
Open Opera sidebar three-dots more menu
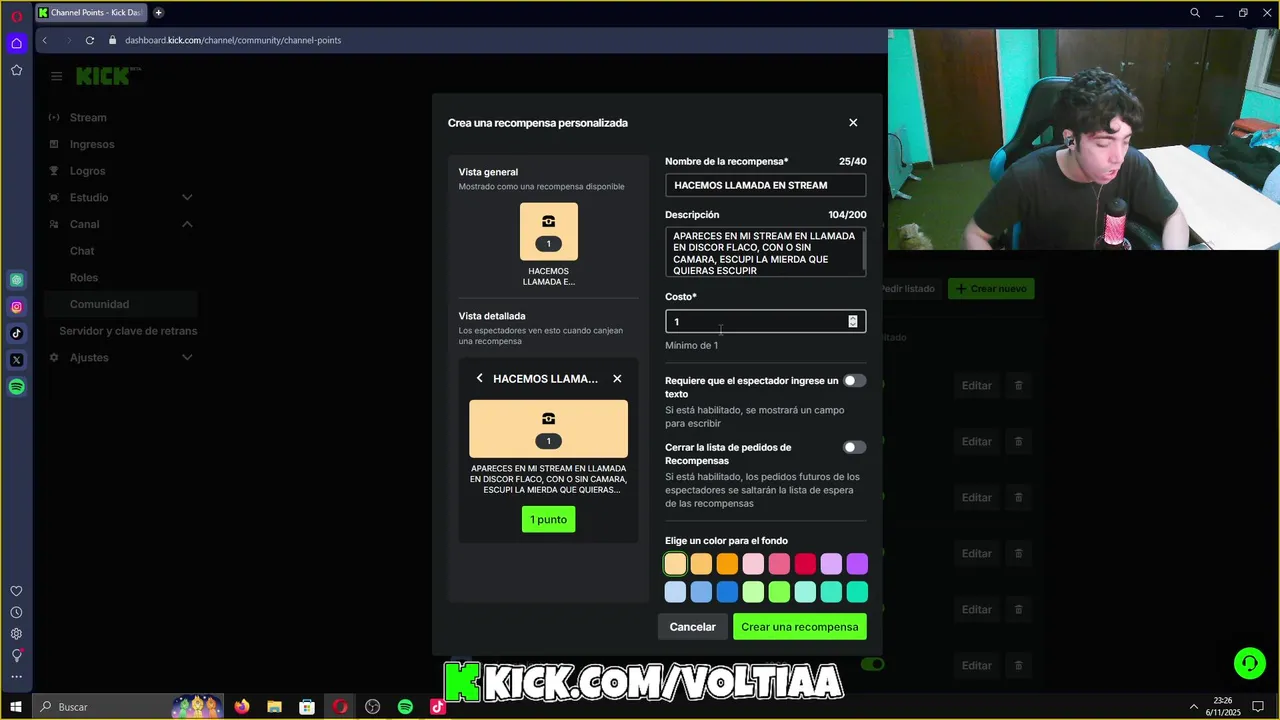coord(16,677)
